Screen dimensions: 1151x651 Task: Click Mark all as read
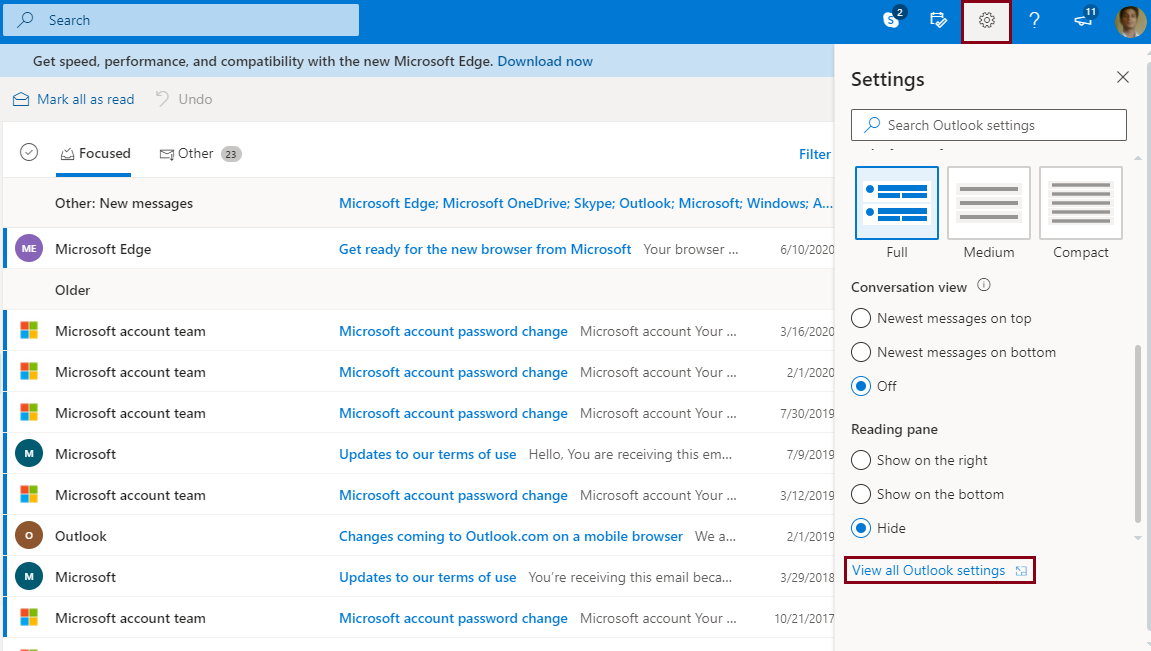73,99
